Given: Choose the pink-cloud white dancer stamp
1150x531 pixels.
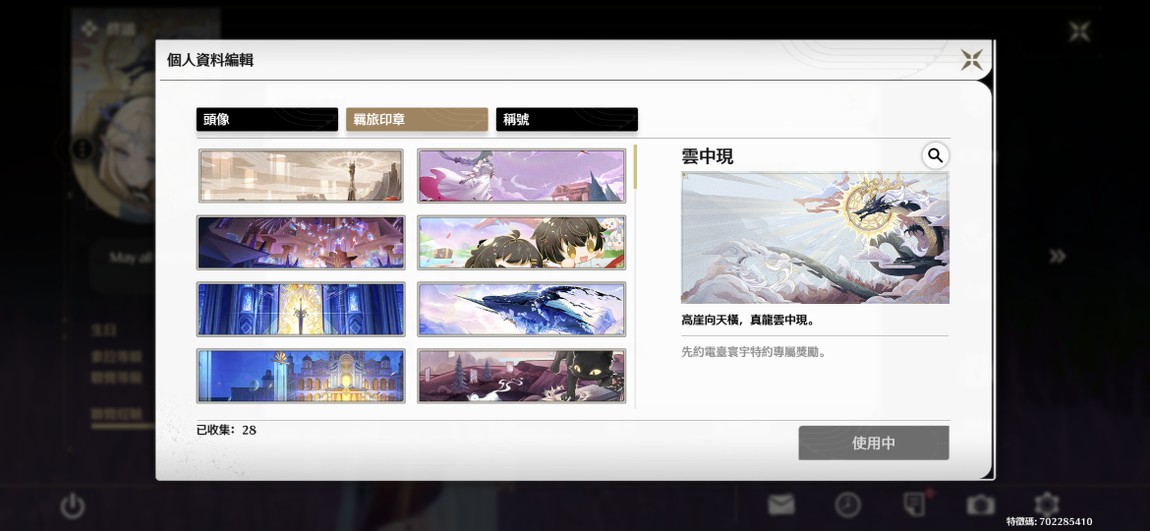Looking at the screenshot, I should click(521, 176).
